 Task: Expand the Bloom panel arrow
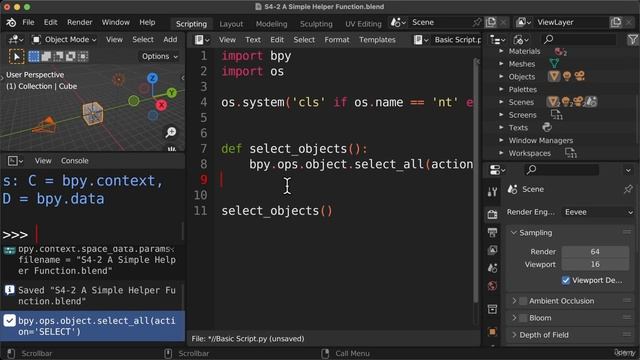point(514,318)
